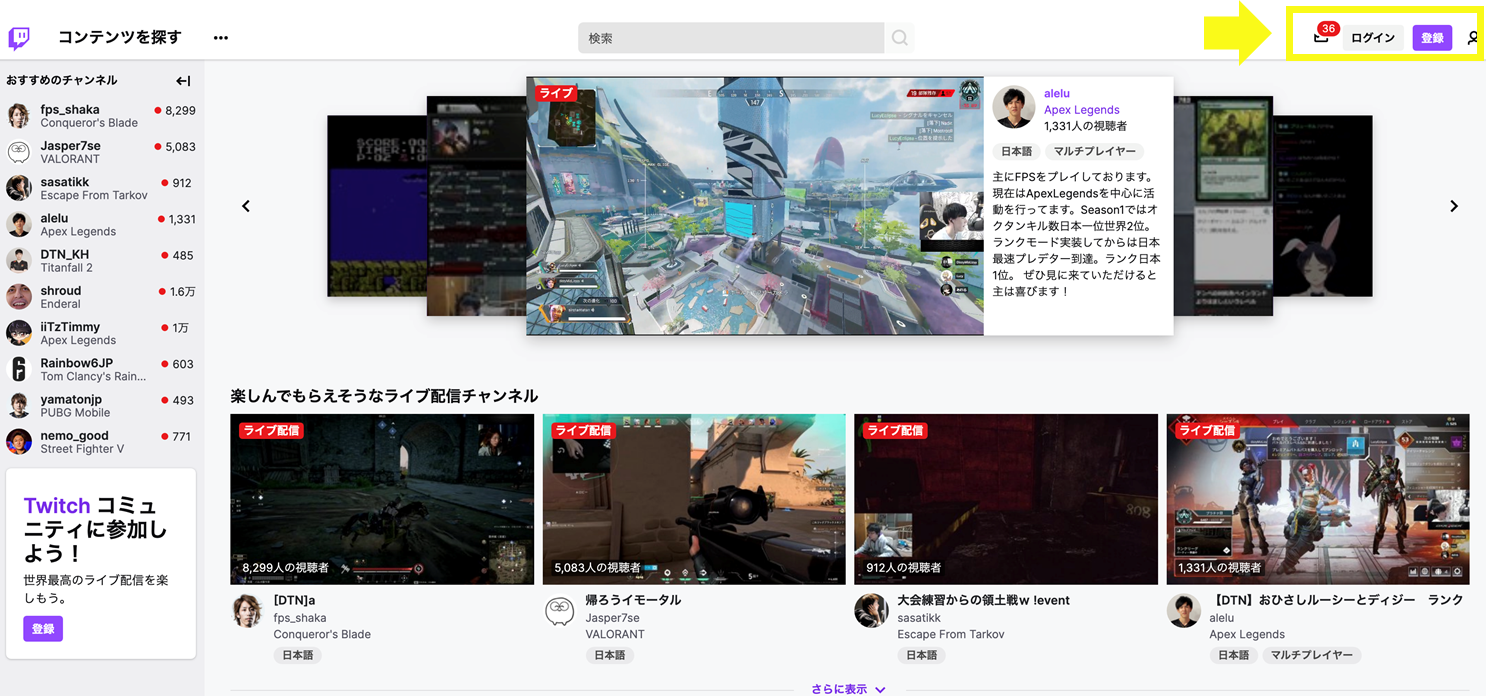Open the user profile icon menu
Screen dimensions: 1486x696
coord(1473,38)
